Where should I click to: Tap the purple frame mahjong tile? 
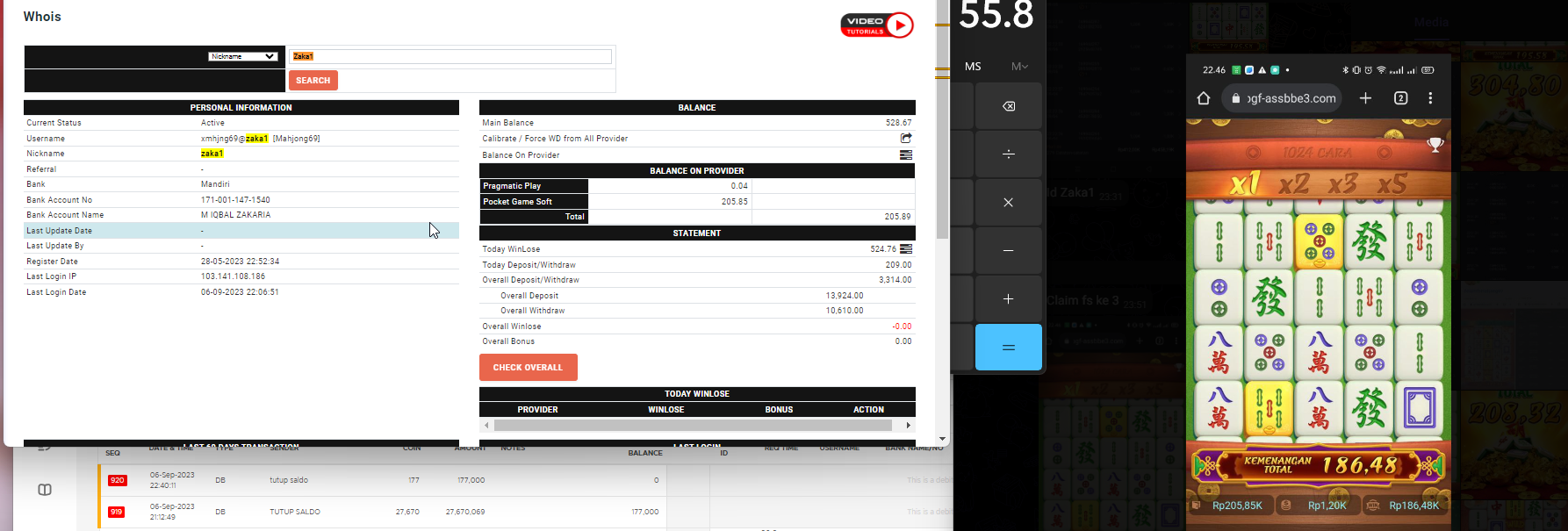point(1420,407)
